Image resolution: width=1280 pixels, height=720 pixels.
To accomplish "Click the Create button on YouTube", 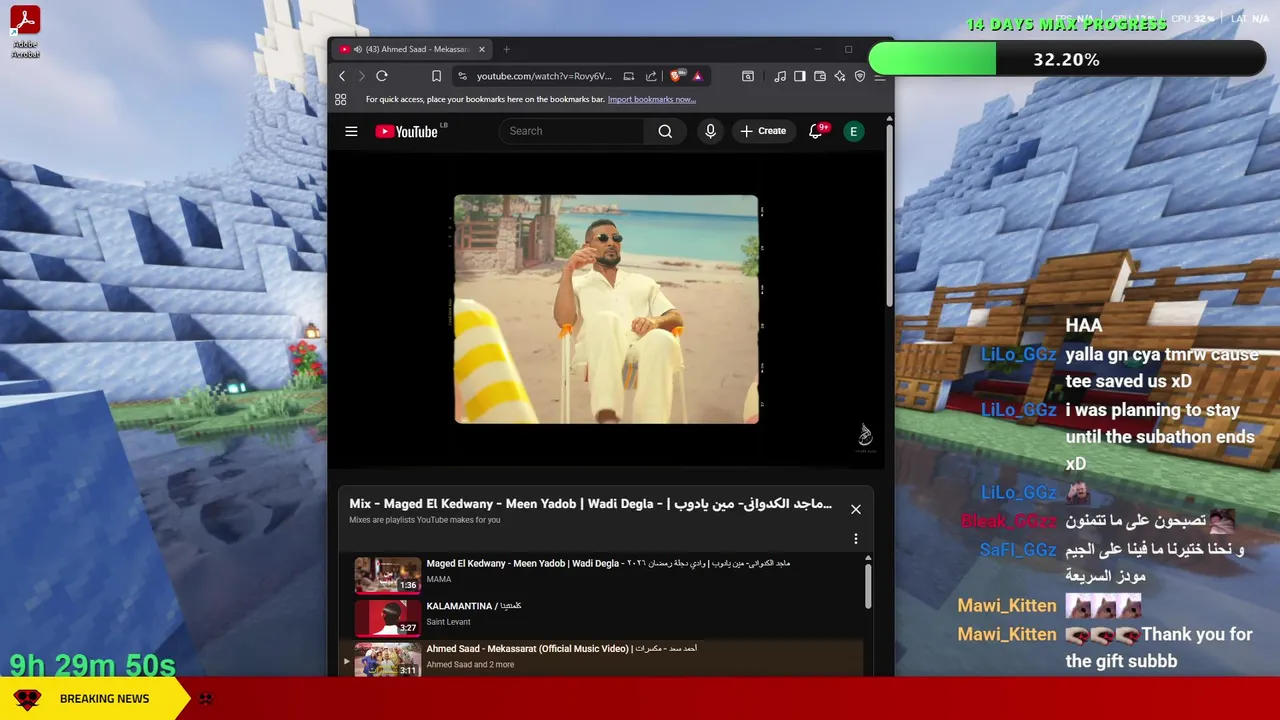I will coord(763,131).
